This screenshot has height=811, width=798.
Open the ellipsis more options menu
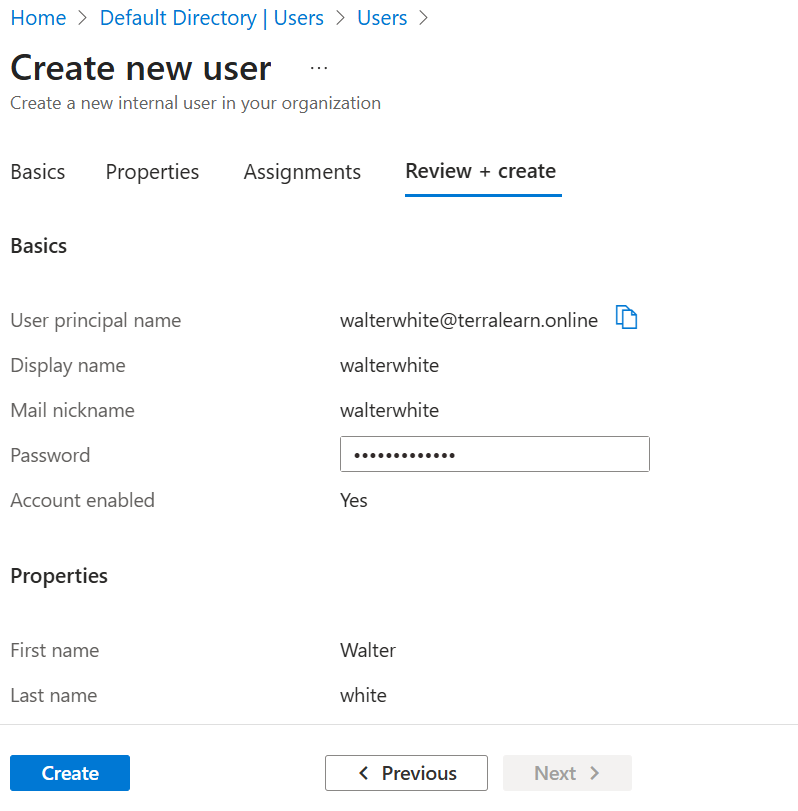[x=318, y=68]
